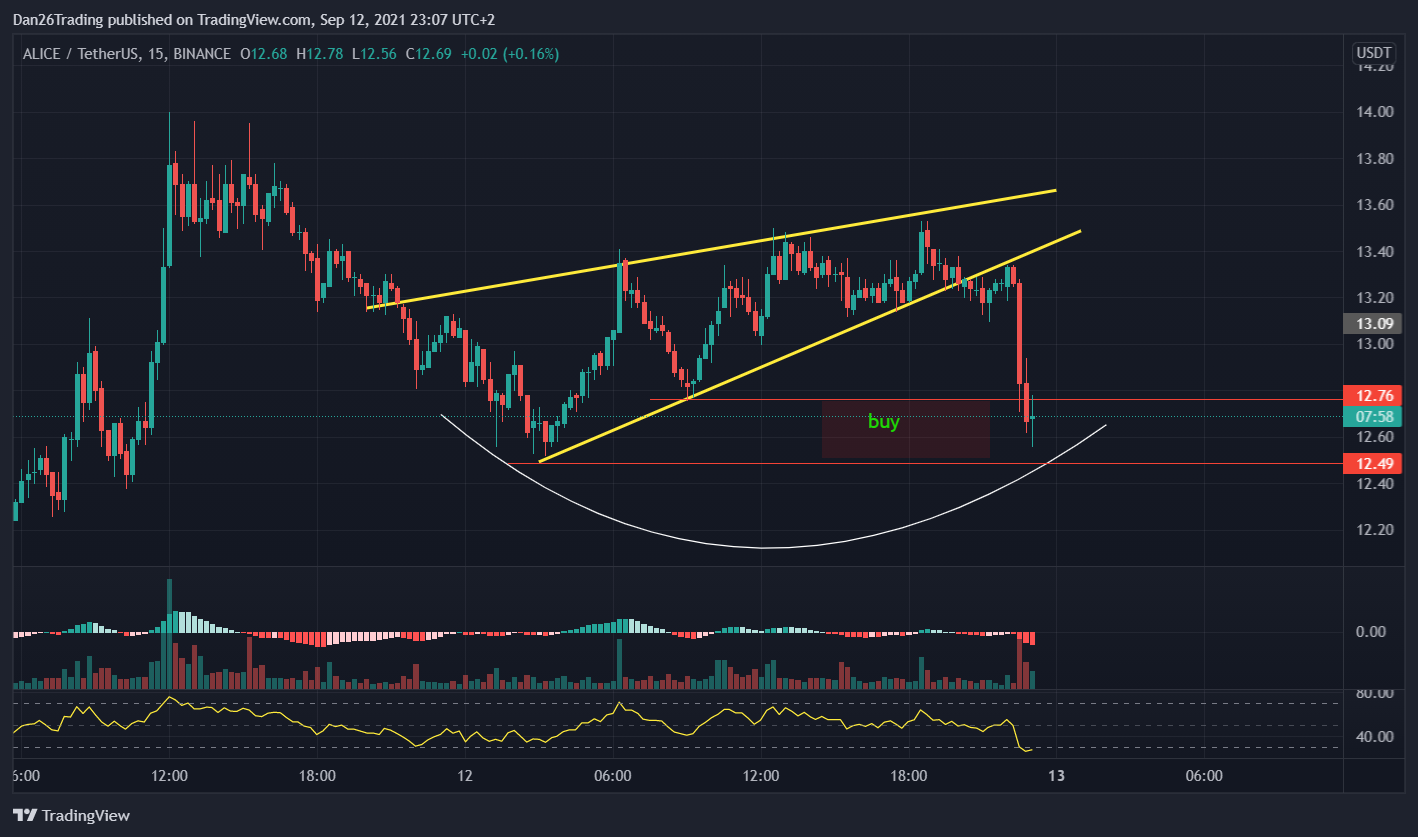Click the gray 13.09 price label
This screenshot has height=837, width=1418.
click(1372, 323)
